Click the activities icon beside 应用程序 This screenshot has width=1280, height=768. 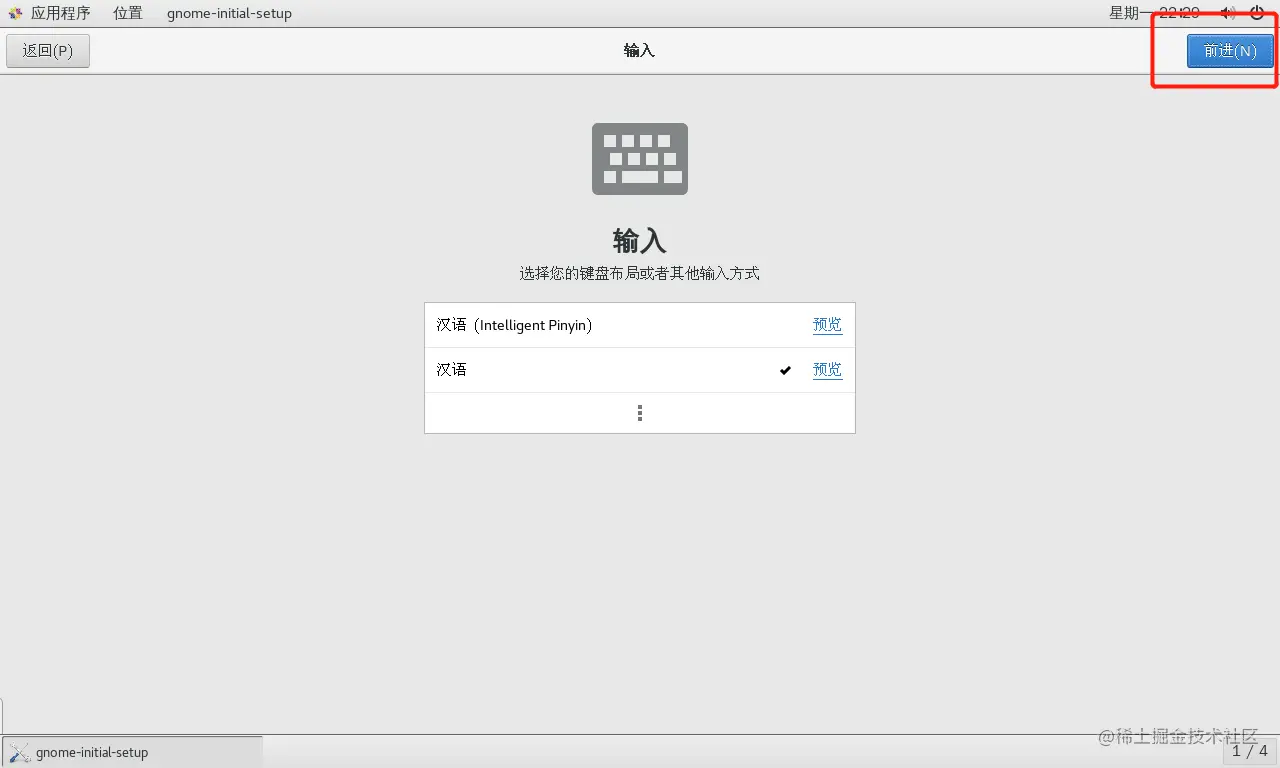[x=15, y=13]
